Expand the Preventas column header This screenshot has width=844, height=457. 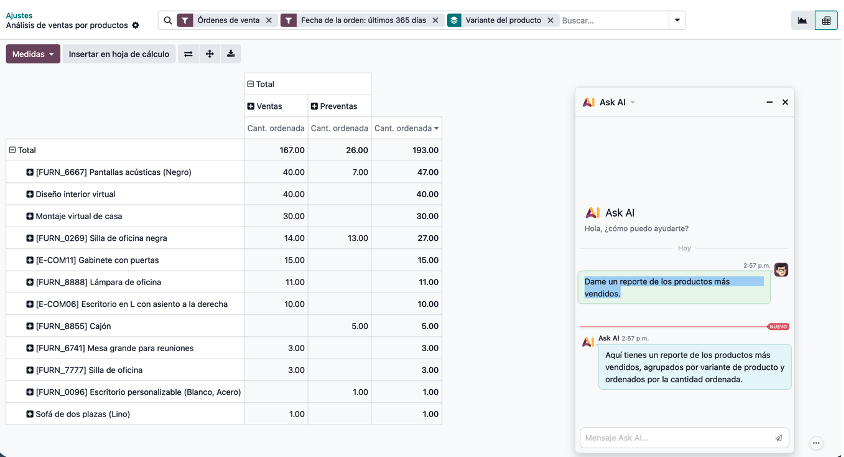point(315,106)
